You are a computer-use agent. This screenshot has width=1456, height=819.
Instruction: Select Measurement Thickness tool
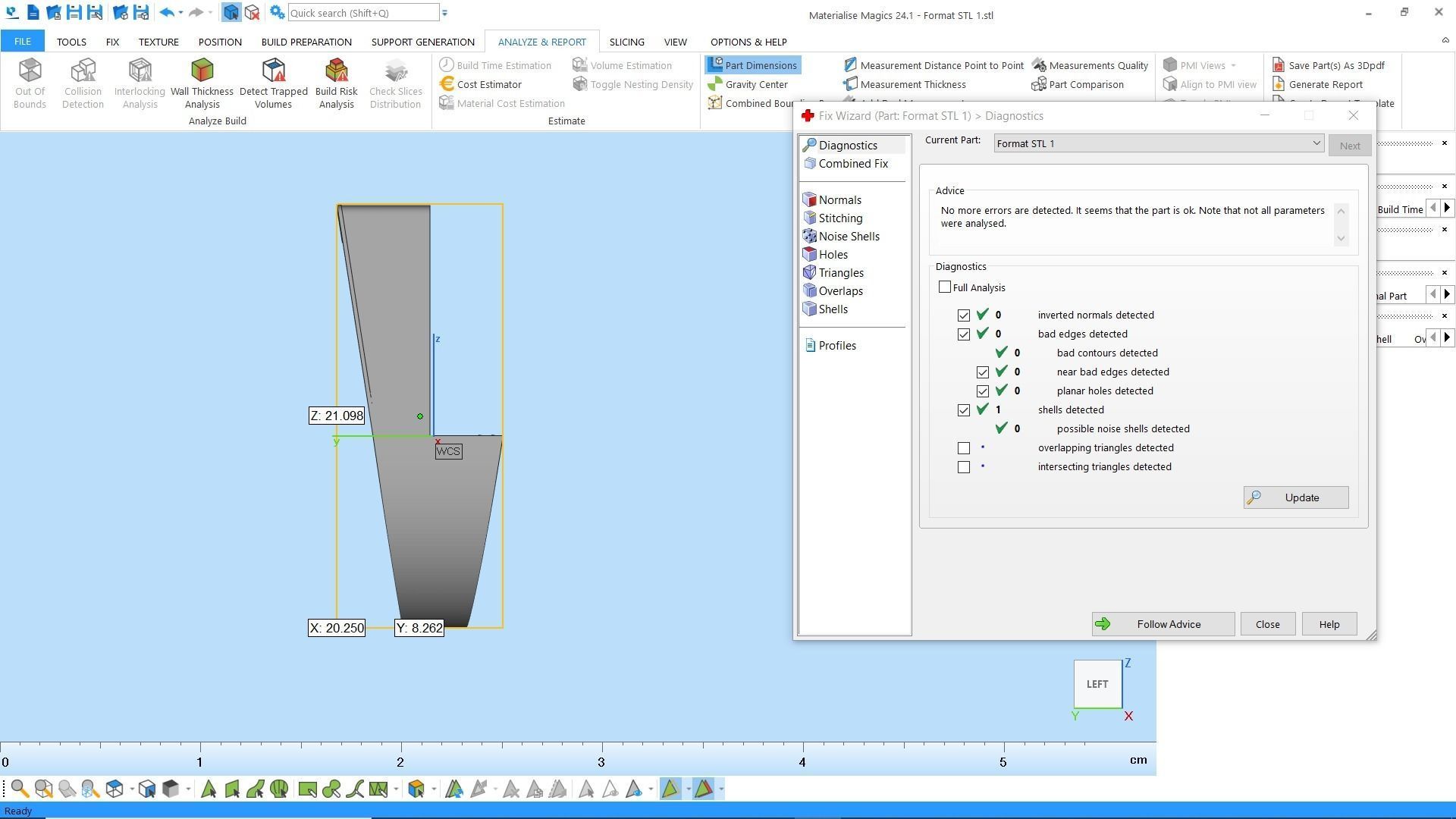904,84
